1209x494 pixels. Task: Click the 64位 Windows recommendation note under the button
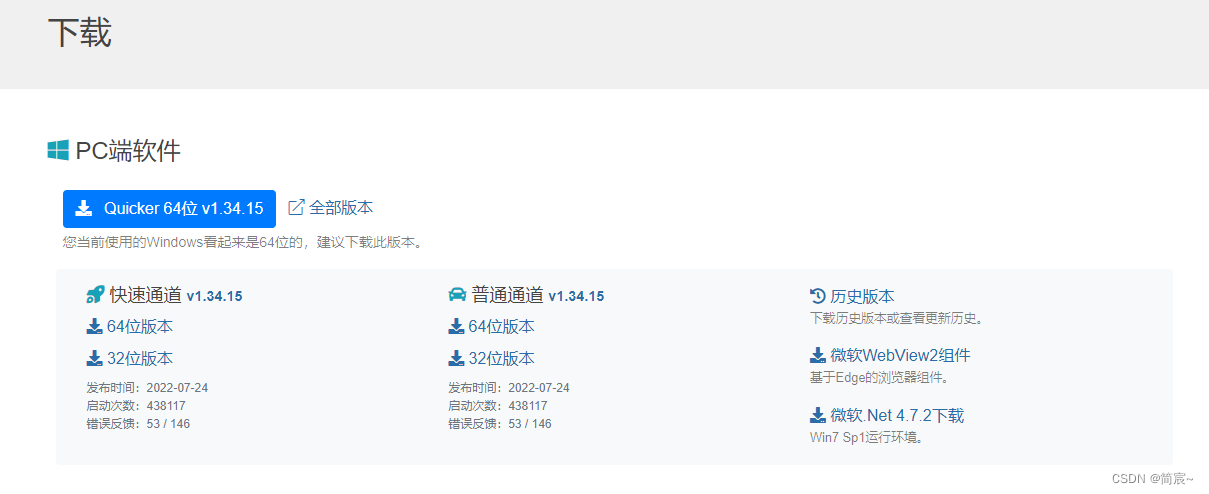[x=243, y=242]
